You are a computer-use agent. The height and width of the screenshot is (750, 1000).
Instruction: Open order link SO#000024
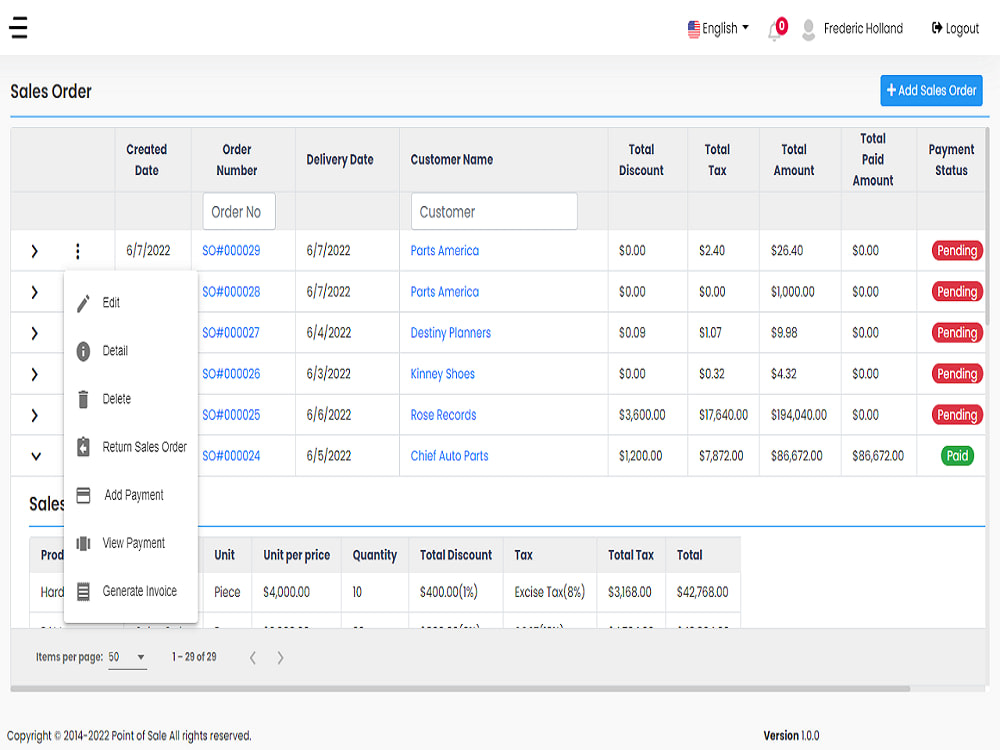click(x=231, y=456)
